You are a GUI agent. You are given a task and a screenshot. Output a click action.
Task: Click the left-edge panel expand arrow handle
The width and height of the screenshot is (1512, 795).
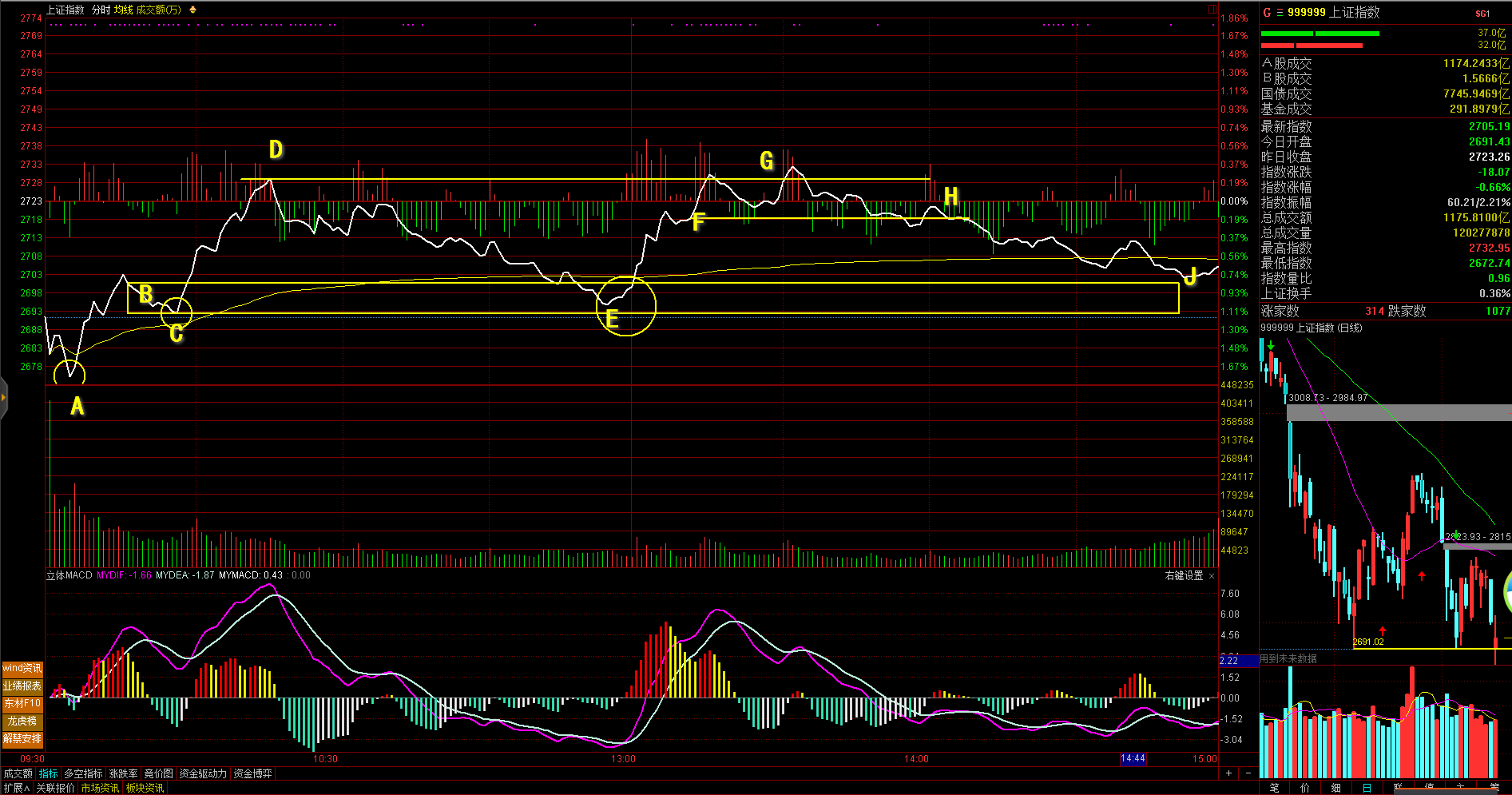(x=3, y=397)
